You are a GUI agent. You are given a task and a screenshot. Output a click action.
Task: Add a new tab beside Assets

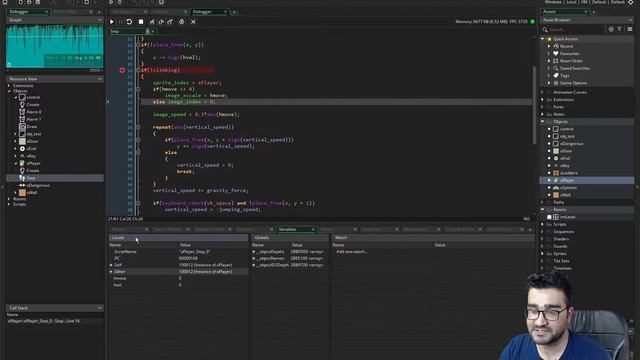click(594, 12)
